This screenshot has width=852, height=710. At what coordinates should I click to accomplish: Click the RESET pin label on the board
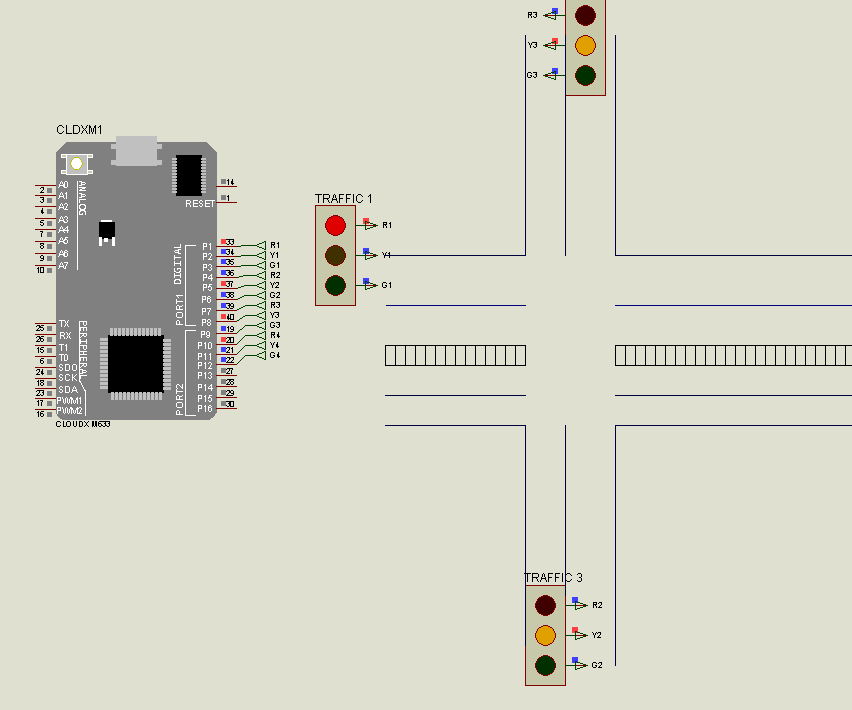(200, 204)
